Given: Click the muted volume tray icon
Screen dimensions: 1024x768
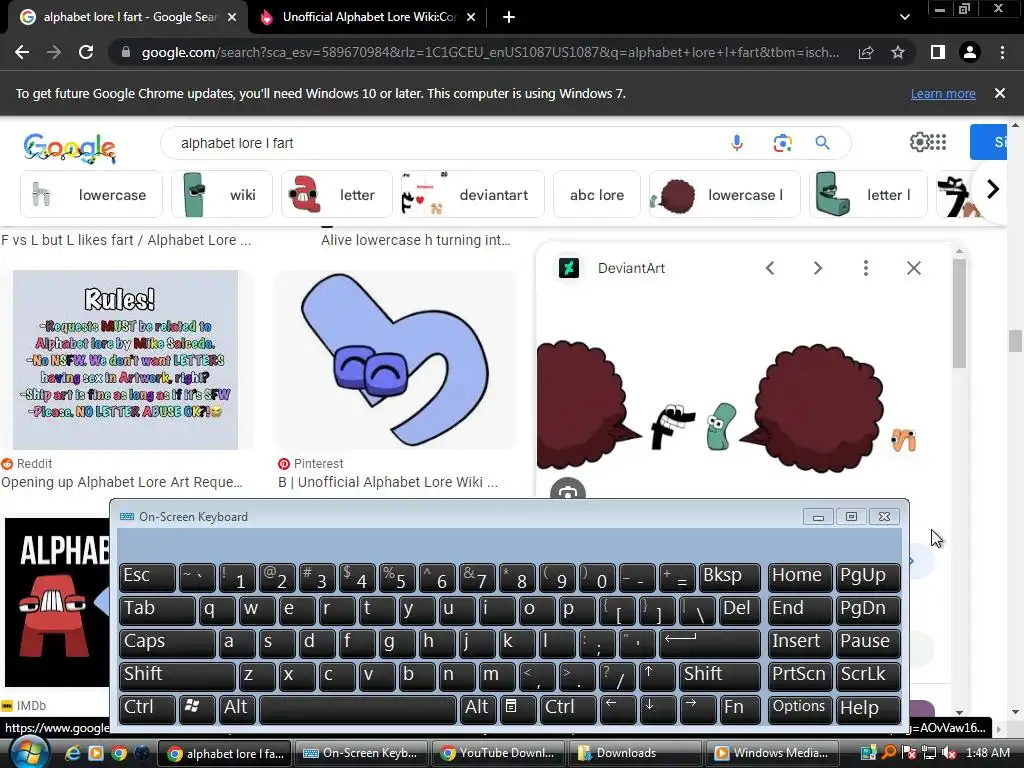Looking at the screenshot, I should pyautogui.click(x=949, y=753).
